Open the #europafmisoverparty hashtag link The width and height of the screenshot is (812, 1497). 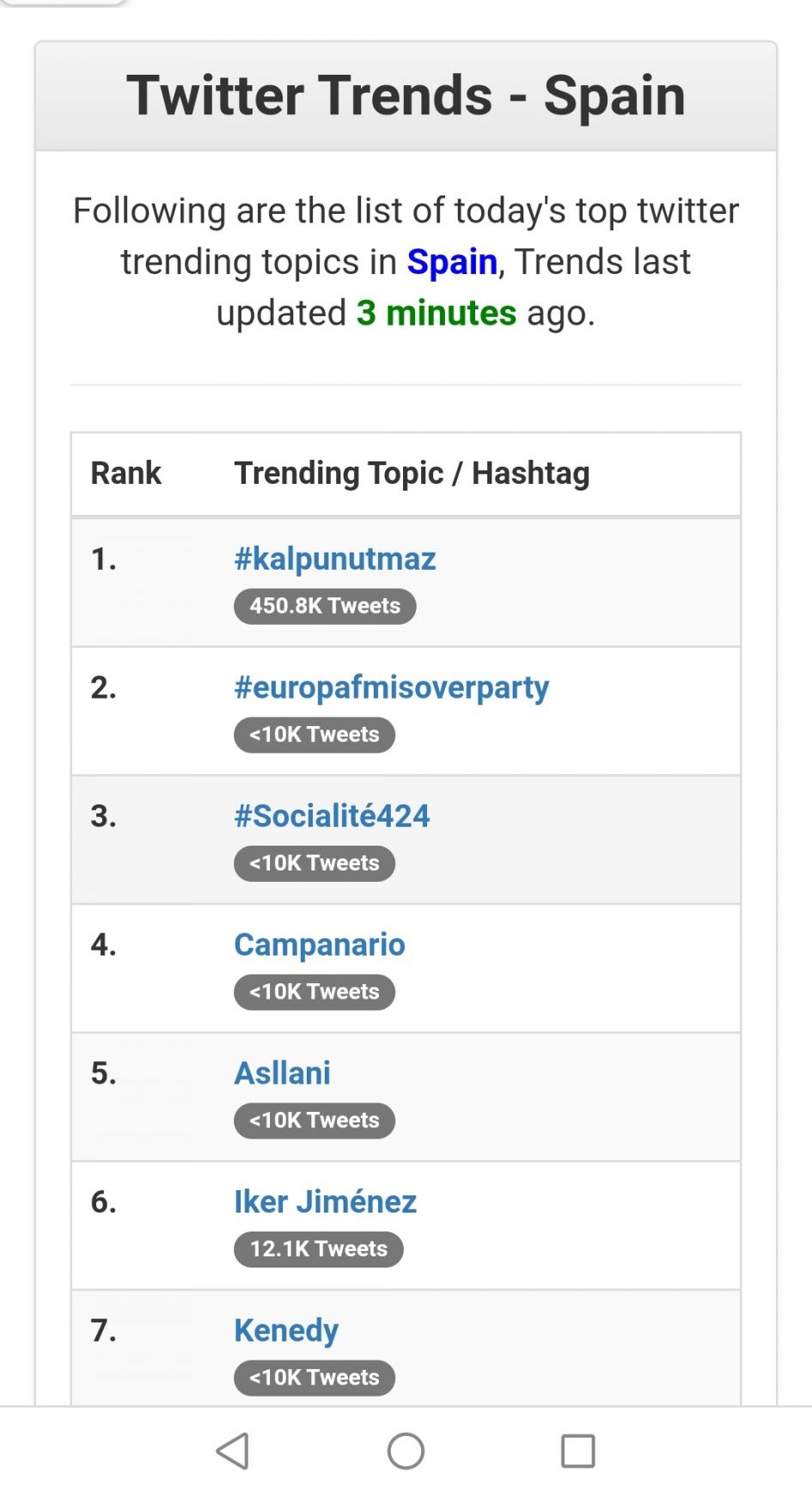[x=392, y=687]
